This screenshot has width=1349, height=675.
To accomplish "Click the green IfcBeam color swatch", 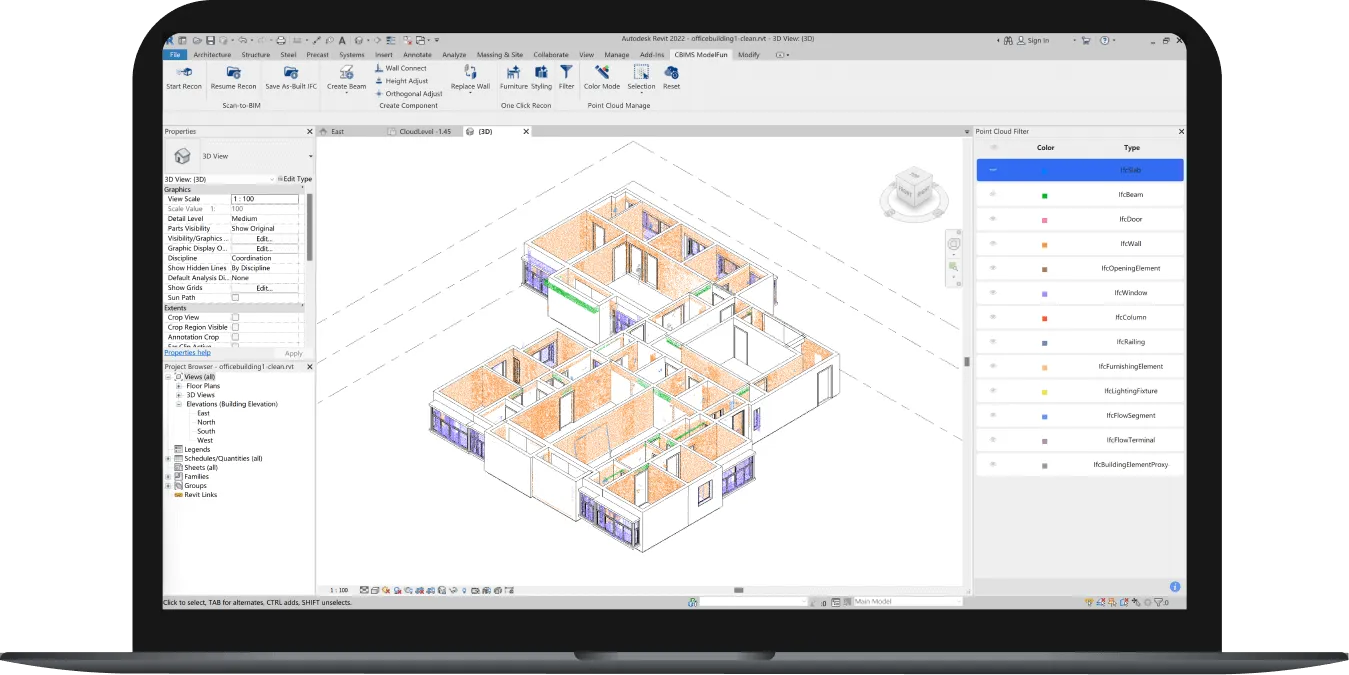I will 1045,196.
